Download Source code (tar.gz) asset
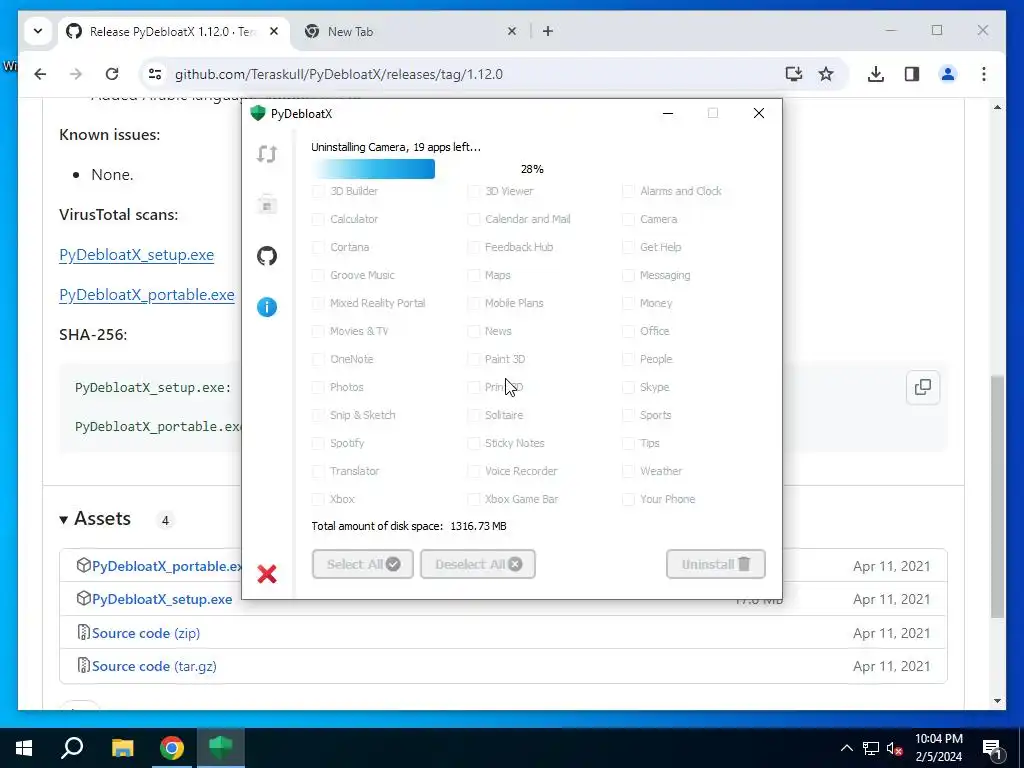This screenshot has width=1024, height=768. click(x=154, y=666)
